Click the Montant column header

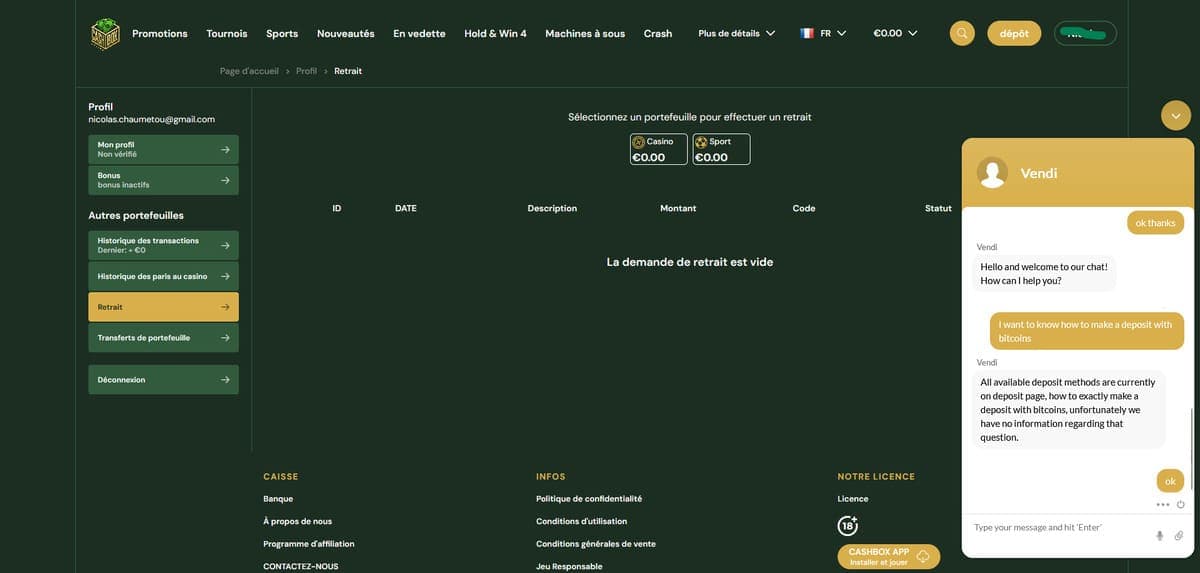click(x=678, y=208)
